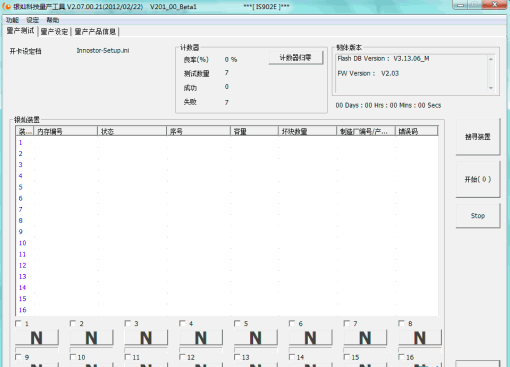Click the N status button under port 5
The width and height of the screenshot is (510, 367).
(256, 338)
